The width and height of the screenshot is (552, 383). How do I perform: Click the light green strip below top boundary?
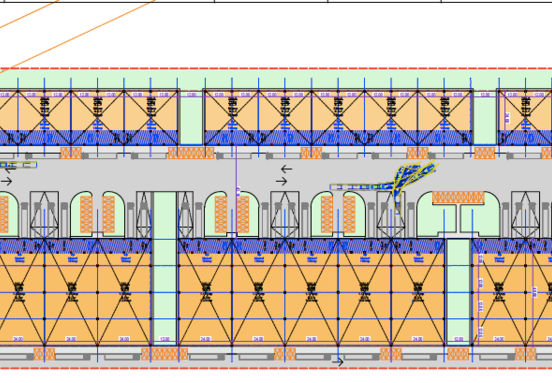(276, 79)
